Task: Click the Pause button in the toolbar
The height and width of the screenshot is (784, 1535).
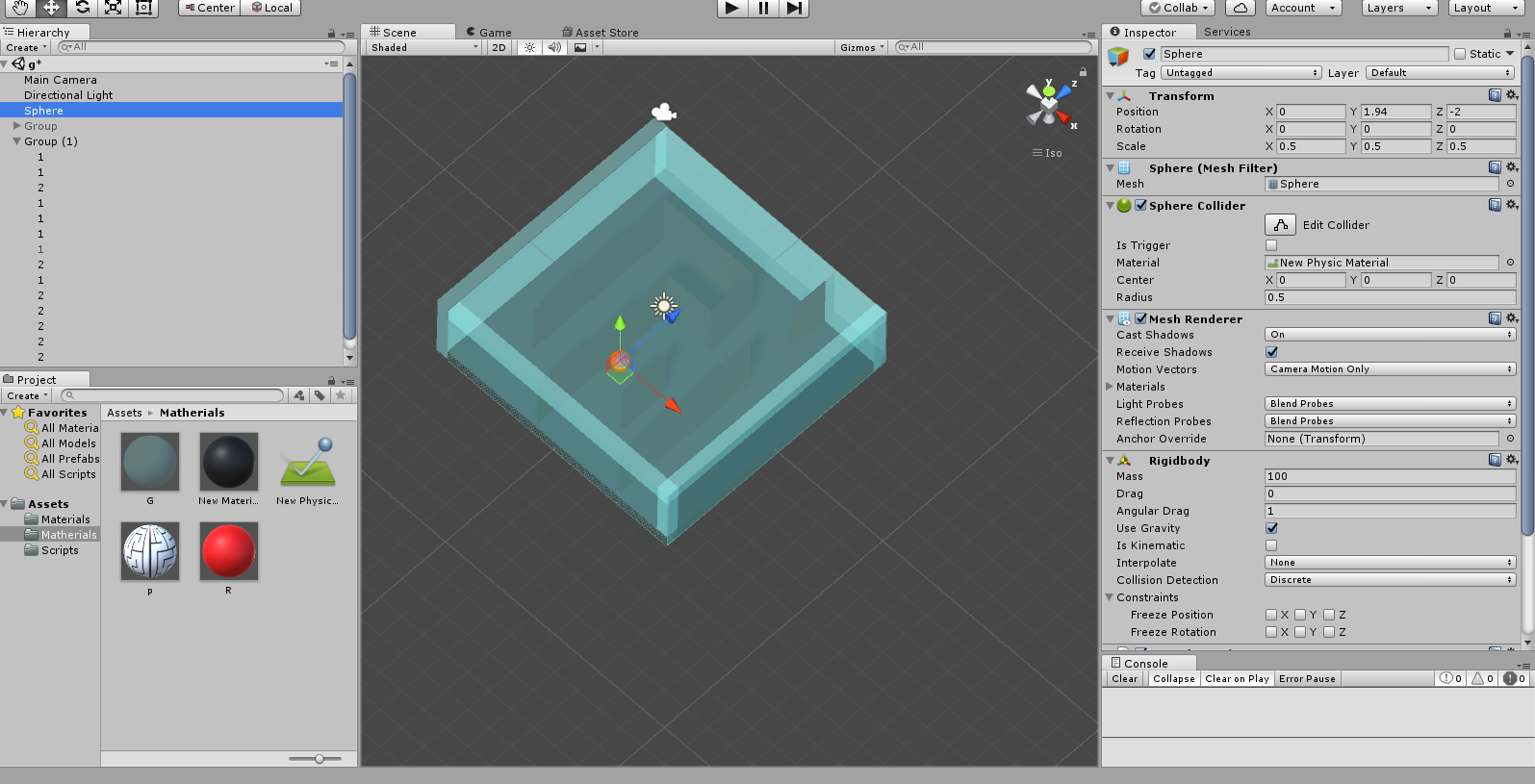Action: click(x=763, y=8)
